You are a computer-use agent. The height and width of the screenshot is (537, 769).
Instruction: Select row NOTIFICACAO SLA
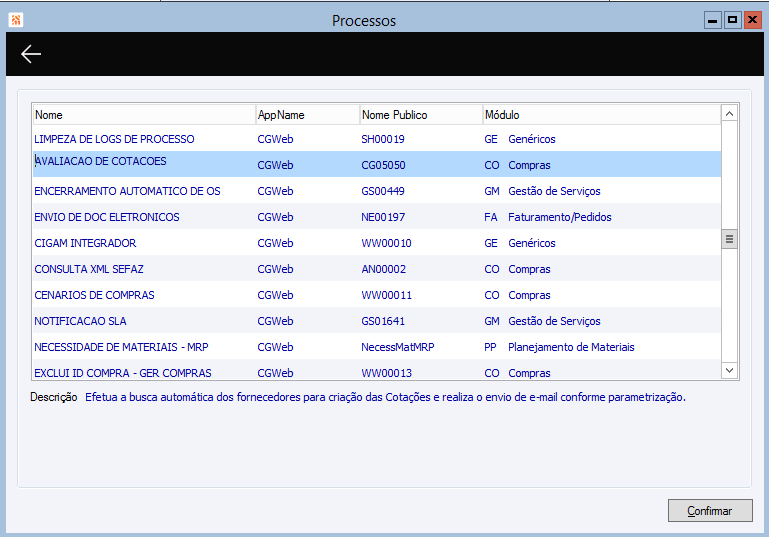tap(377, 321)
